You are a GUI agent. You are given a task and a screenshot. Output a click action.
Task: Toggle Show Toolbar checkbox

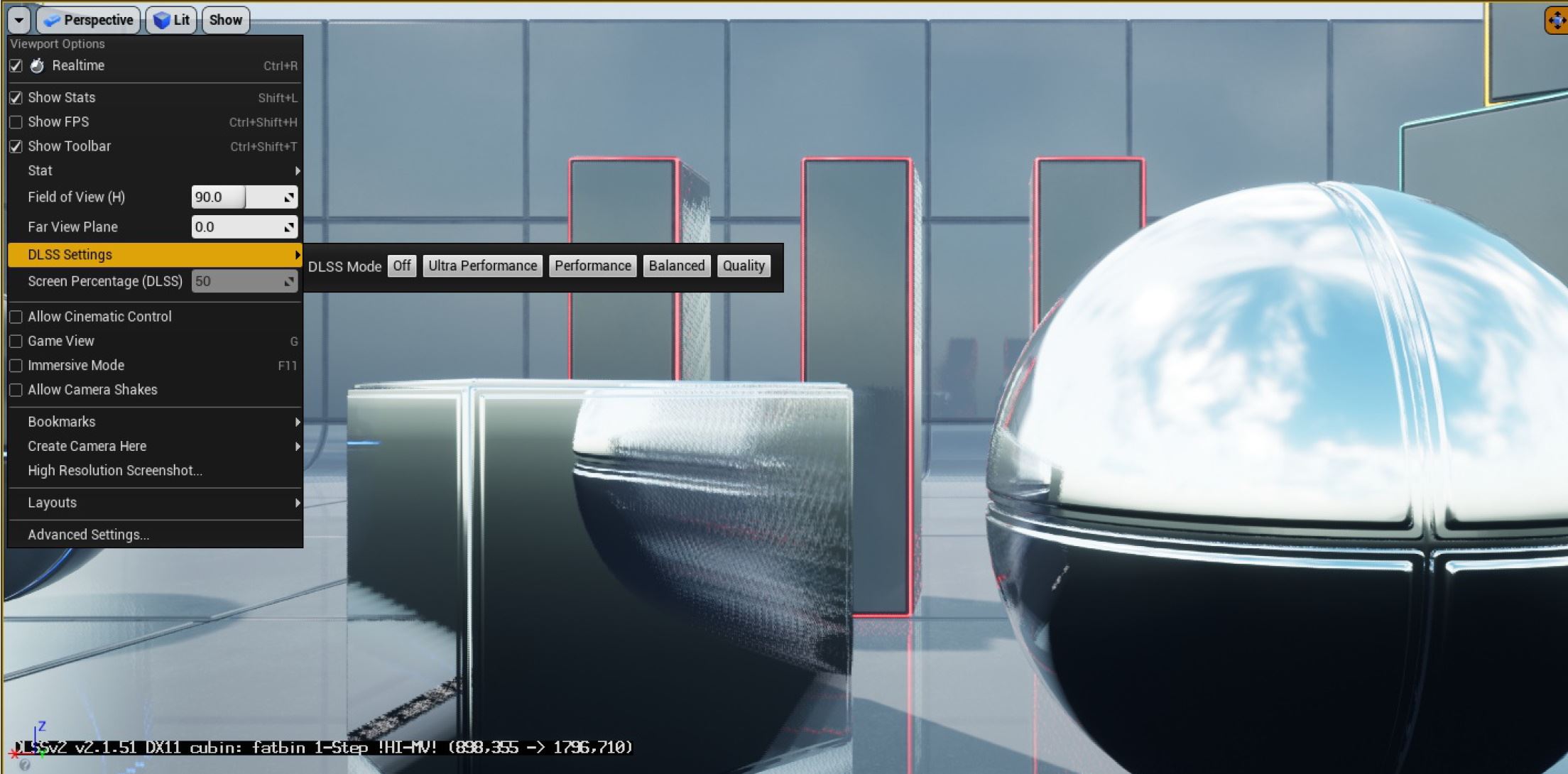pos(16,147)
